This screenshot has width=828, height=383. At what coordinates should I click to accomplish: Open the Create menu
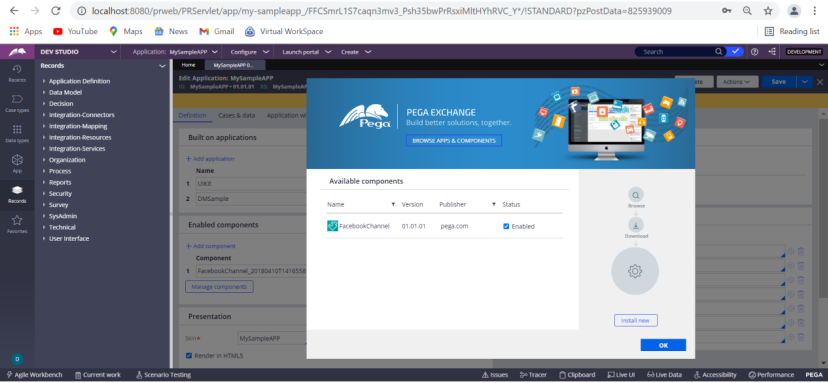(x=356, y=52)
